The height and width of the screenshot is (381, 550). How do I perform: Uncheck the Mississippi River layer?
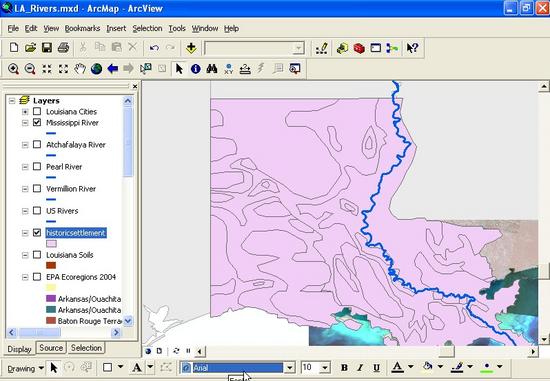[x=37, y=122]
